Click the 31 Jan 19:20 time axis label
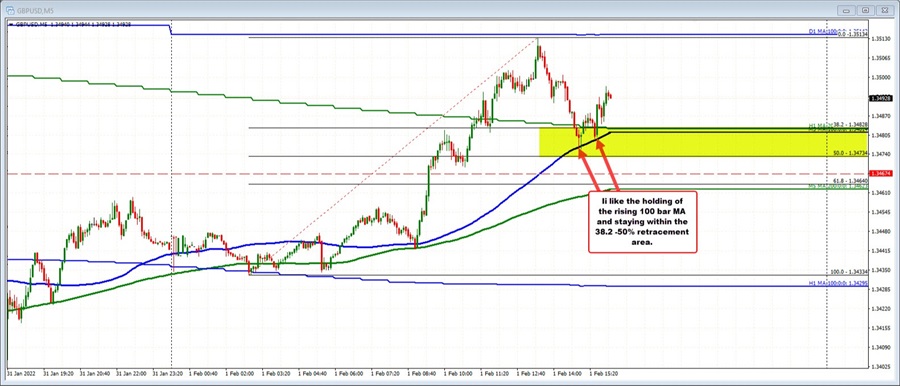This screenshot has width=900, height=386. coord(59,372)
